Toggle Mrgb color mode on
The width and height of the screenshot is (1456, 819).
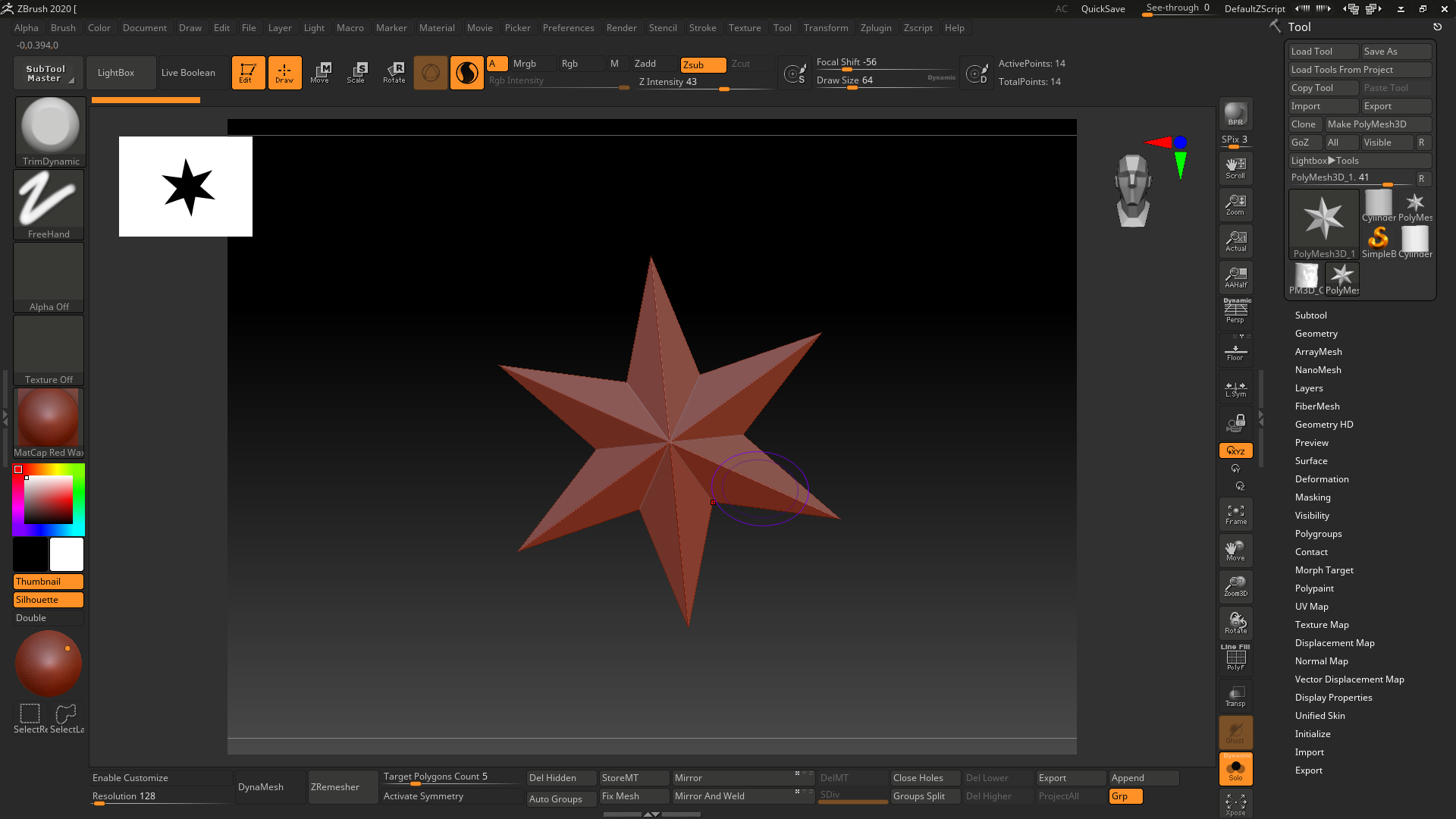[524, 63]
